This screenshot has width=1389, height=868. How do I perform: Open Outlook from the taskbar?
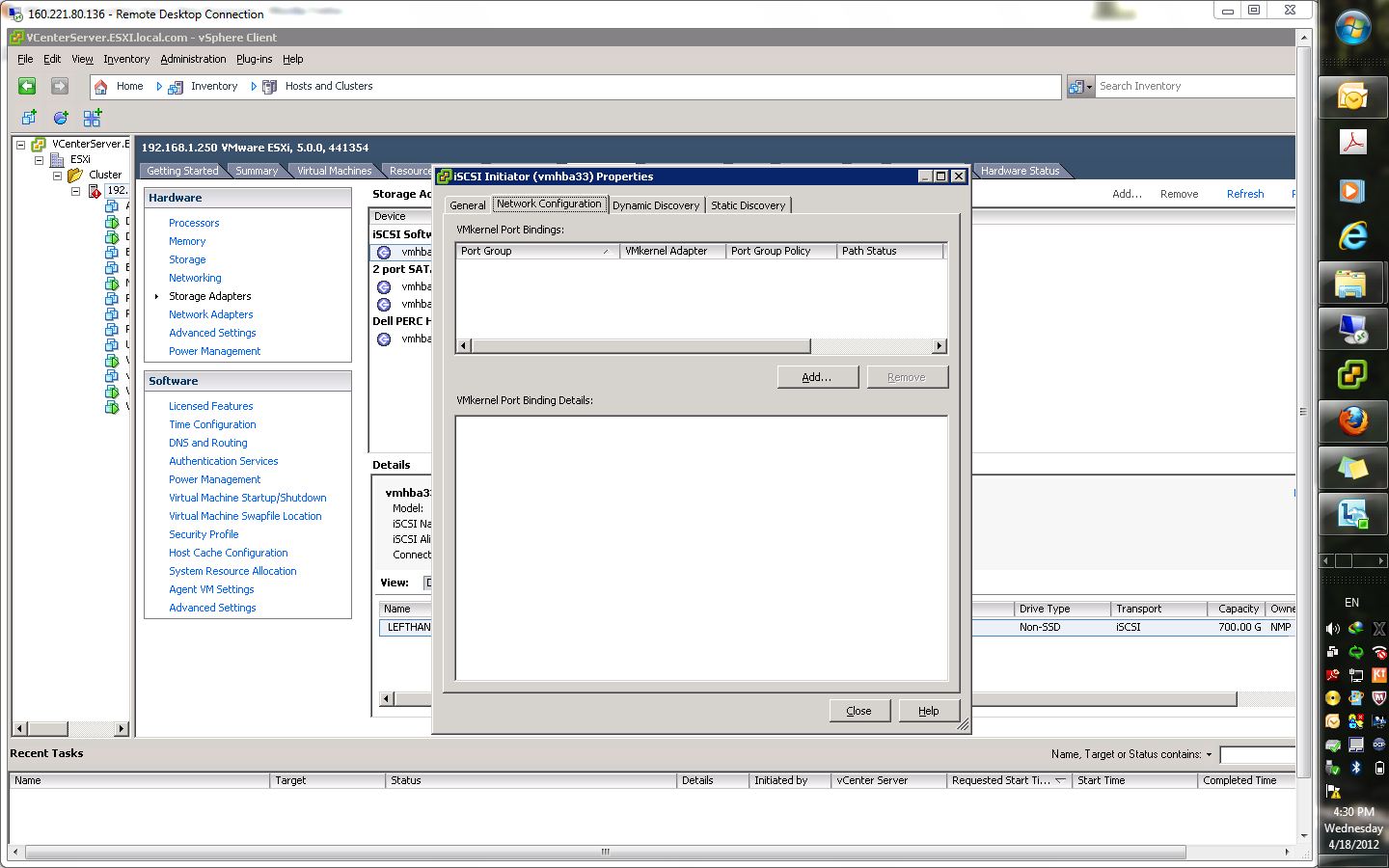[1352, 96]
